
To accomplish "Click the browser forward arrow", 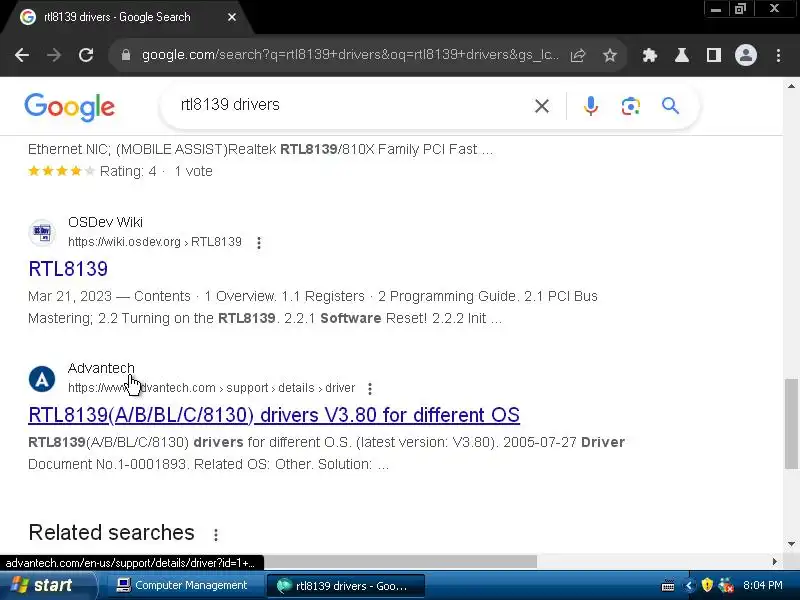I will [54, 55].
